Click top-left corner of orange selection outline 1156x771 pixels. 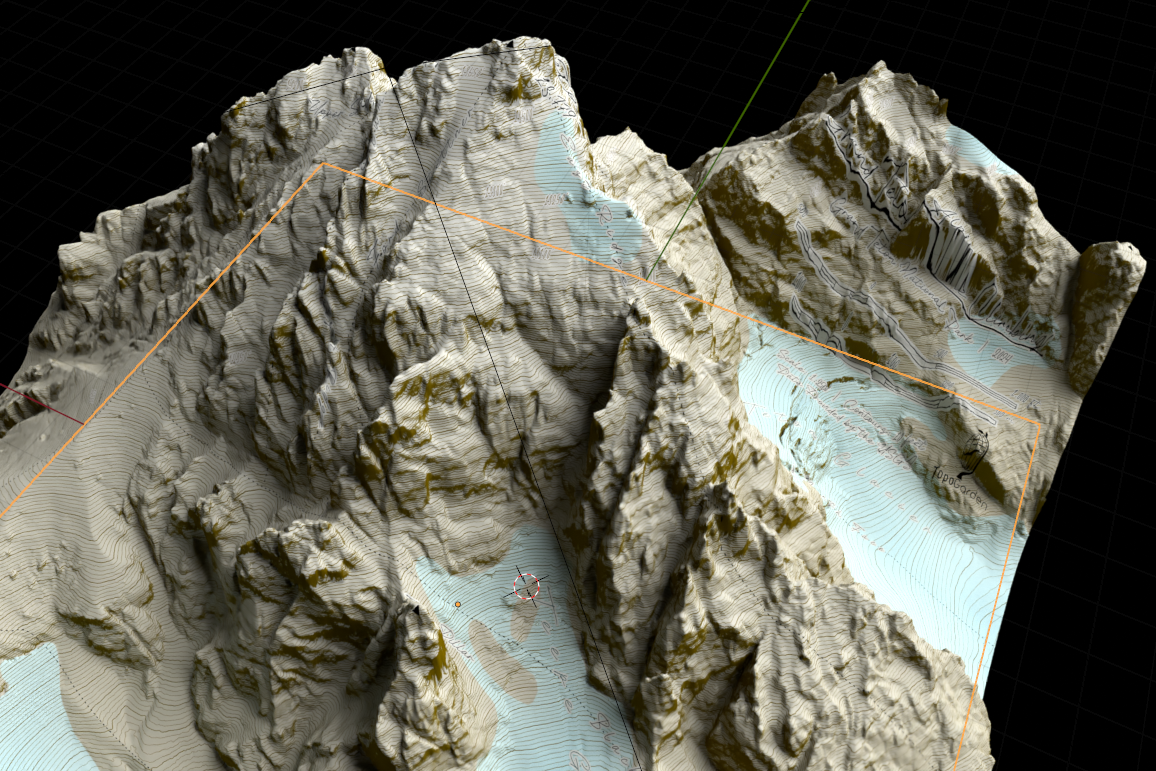coord(321,165)
